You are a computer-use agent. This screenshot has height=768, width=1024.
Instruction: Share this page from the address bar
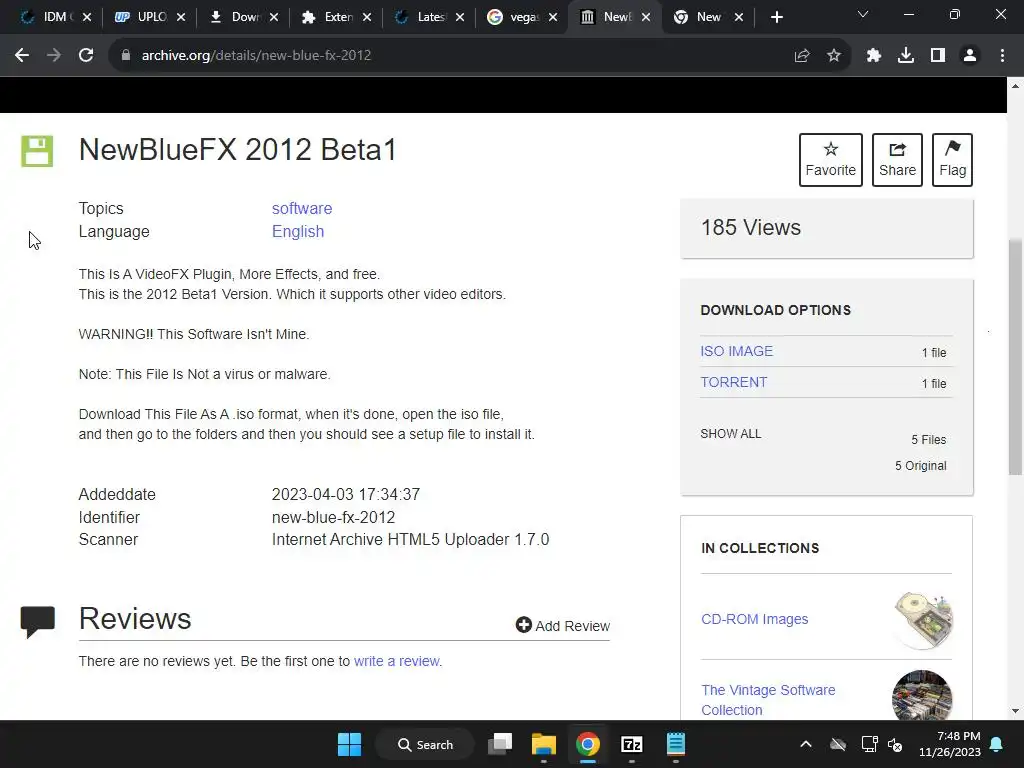[x=802, y=56]
